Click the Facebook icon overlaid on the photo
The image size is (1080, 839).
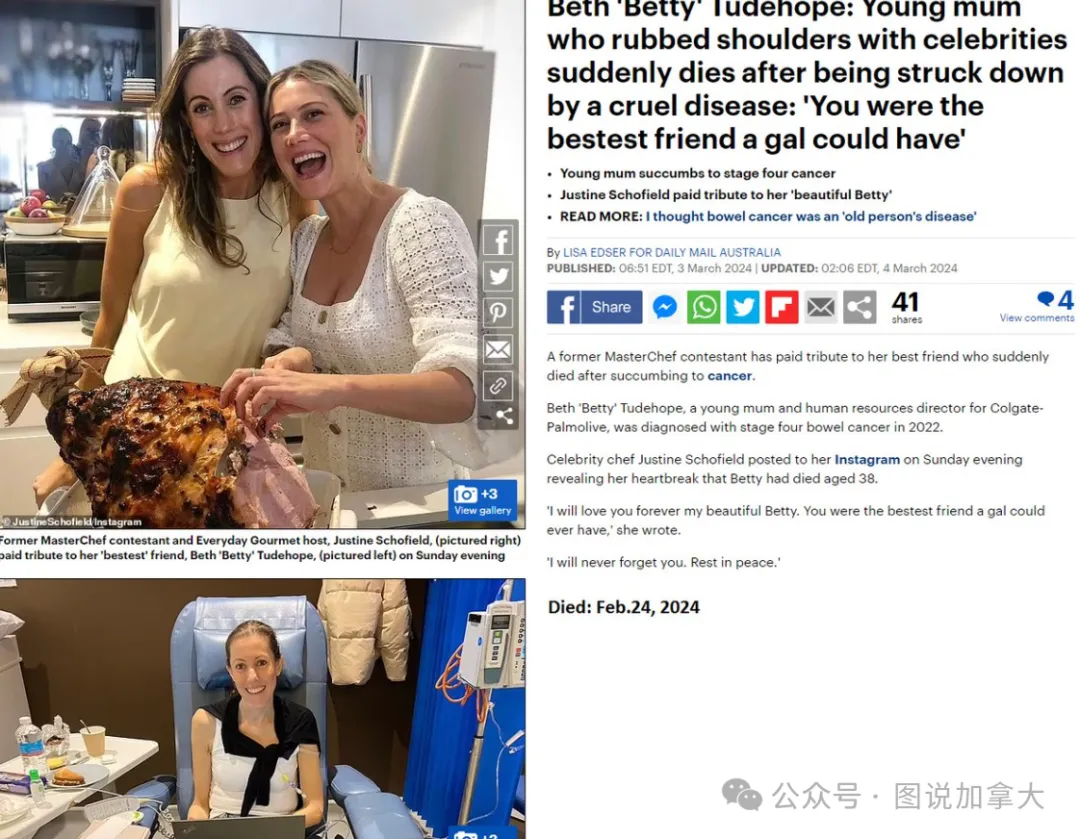pos(498,240)
